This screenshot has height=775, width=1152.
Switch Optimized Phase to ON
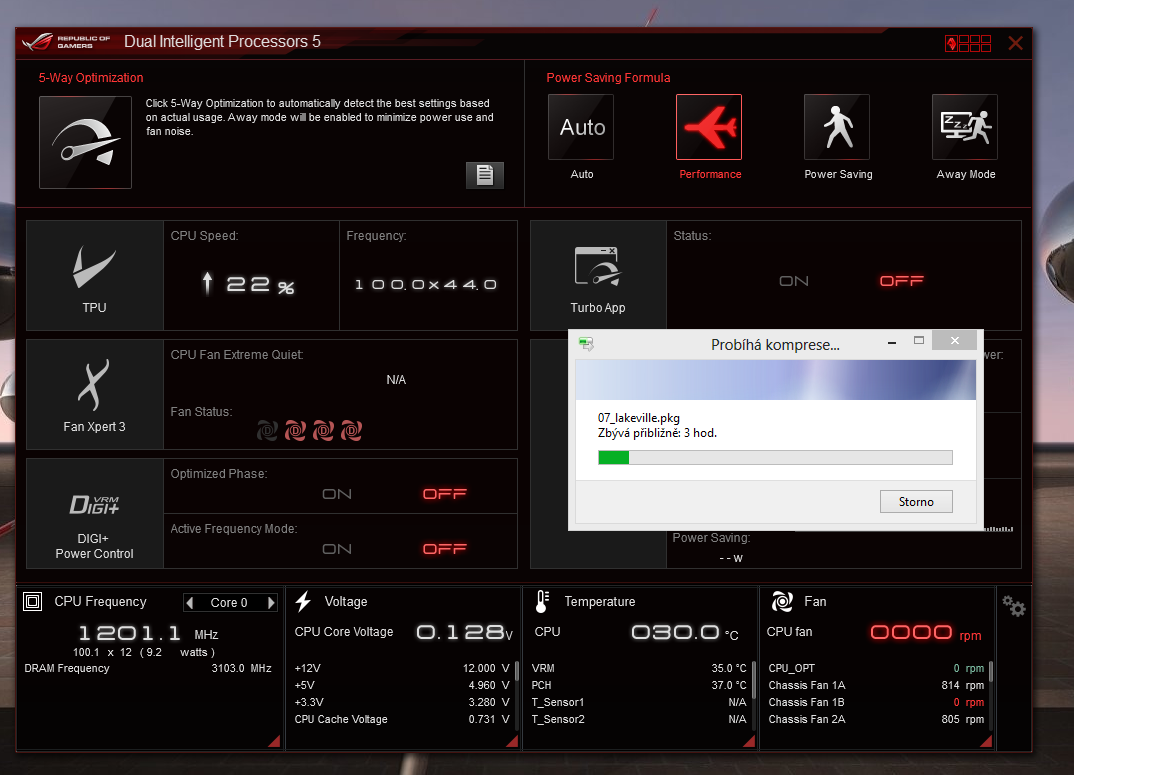tap(337, 494)
